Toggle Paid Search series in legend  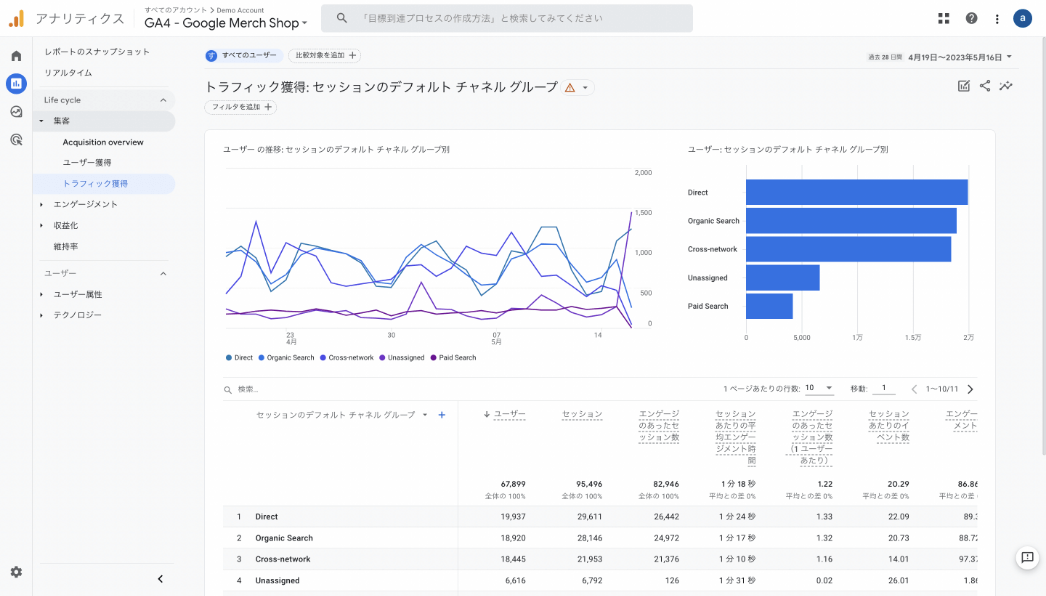pos(453,358)
